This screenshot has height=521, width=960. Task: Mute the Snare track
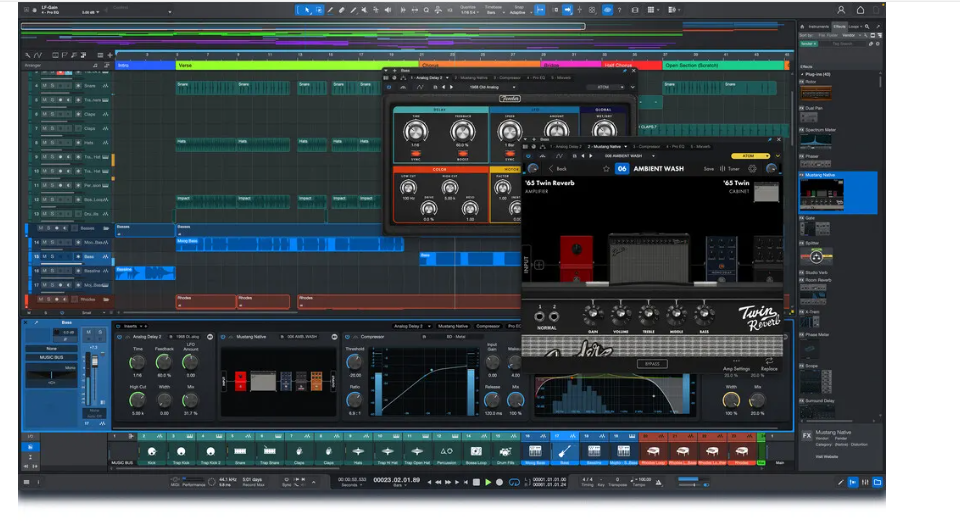[x=44, y=85]
